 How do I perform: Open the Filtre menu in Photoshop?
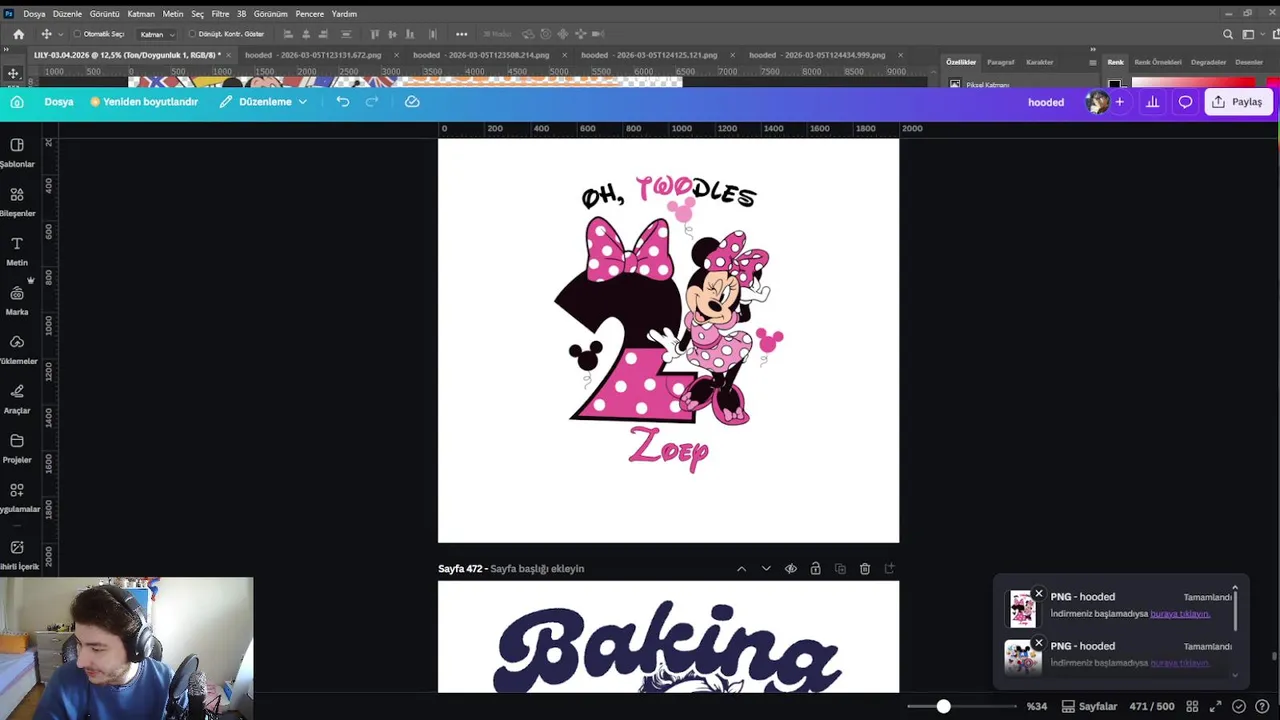(220, 14)
